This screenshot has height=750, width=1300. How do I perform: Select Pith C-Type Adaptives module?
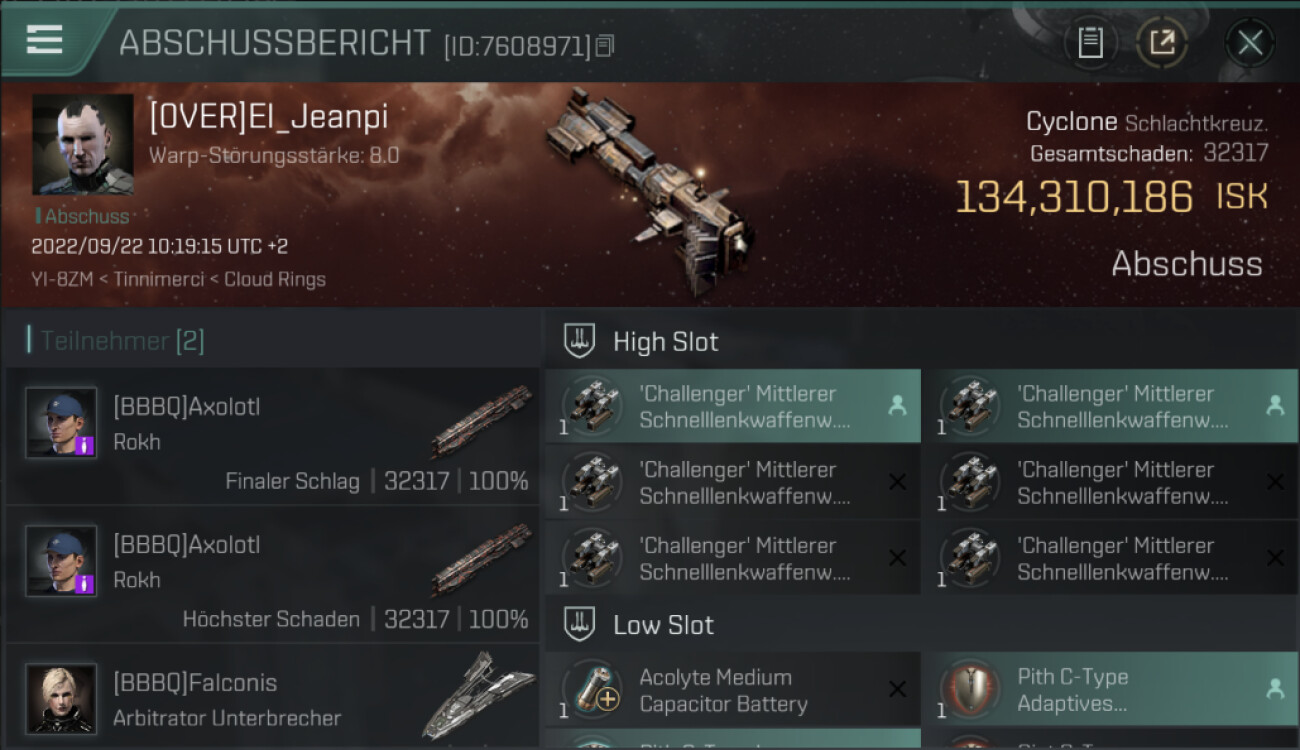pos(1110,690)
